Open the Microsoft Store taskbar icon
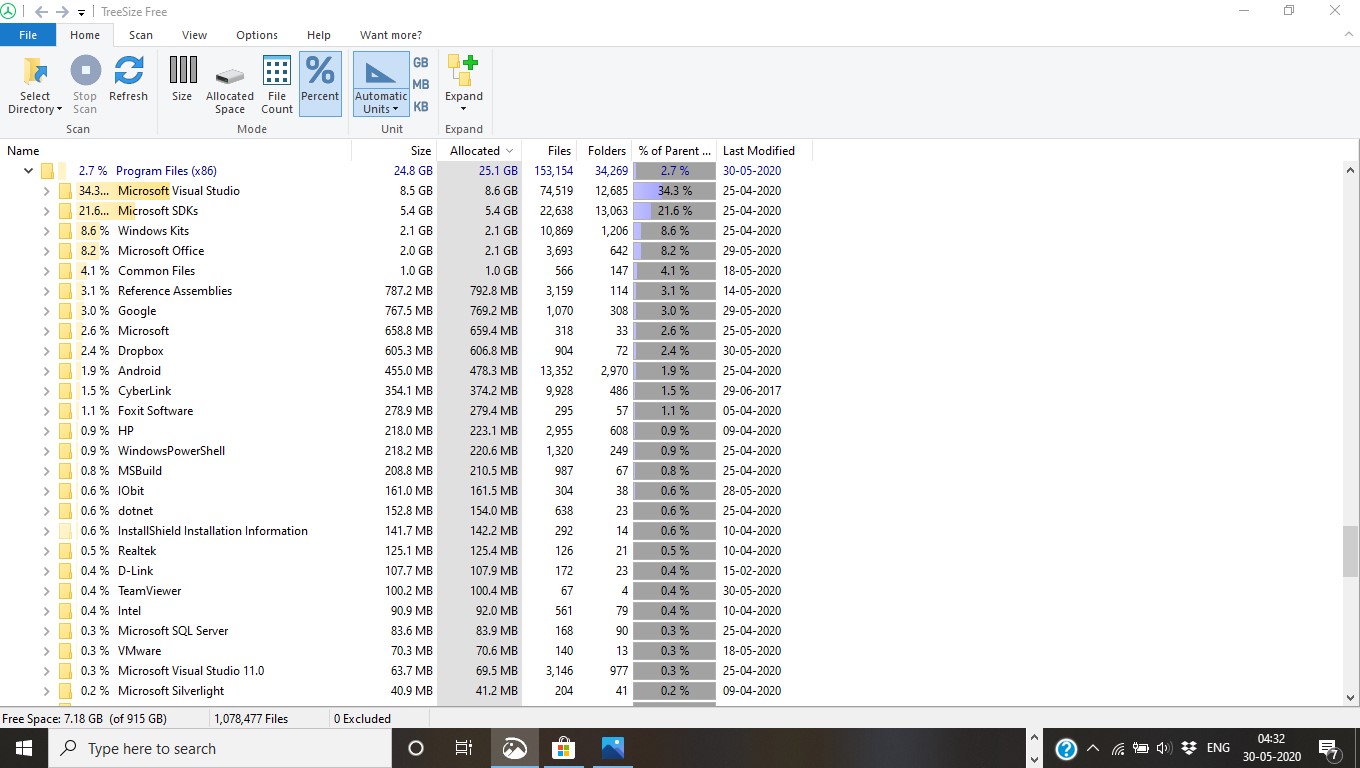1360x768 pixels. tap(564, 748)
